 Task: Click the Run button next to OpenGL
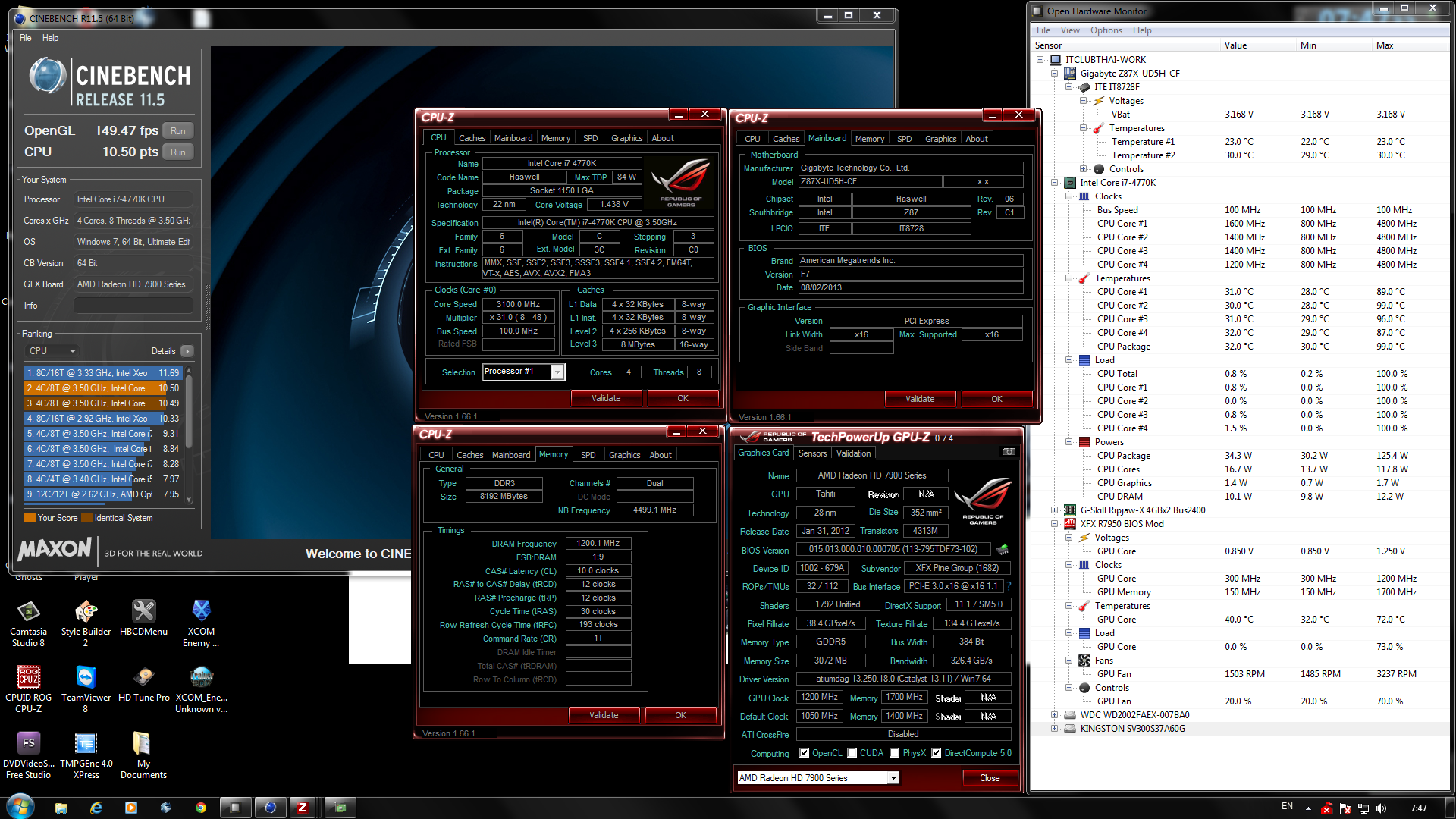(x=177, y=131)
